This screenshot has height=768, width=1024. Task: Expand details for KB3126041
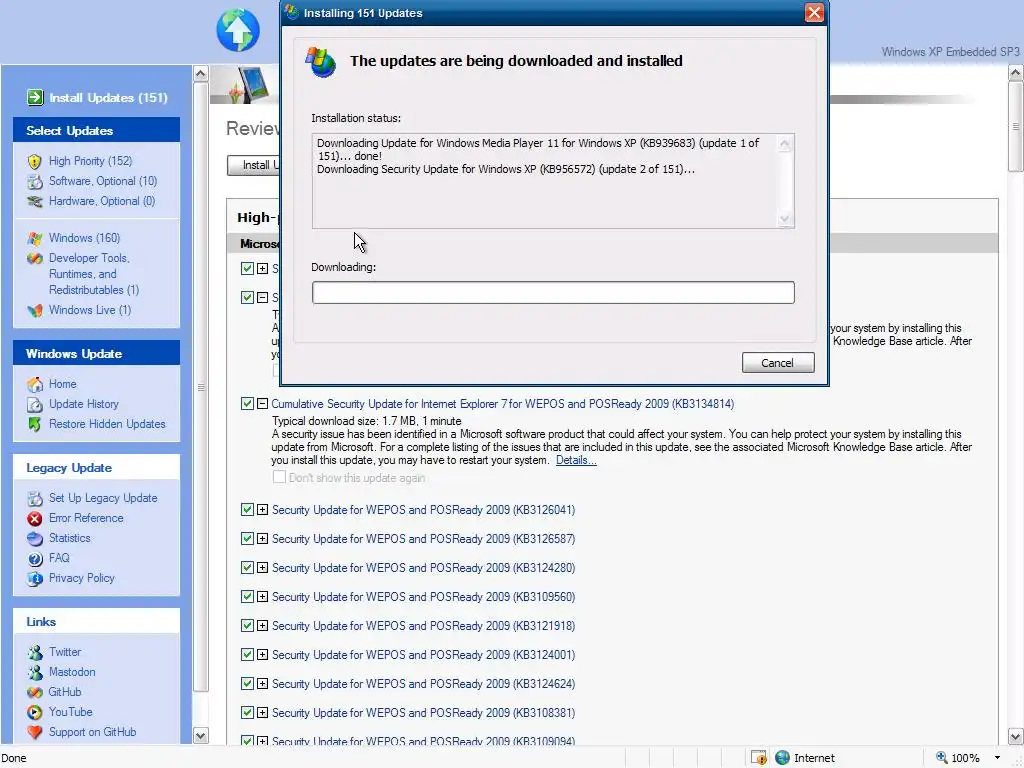[263, 509]
